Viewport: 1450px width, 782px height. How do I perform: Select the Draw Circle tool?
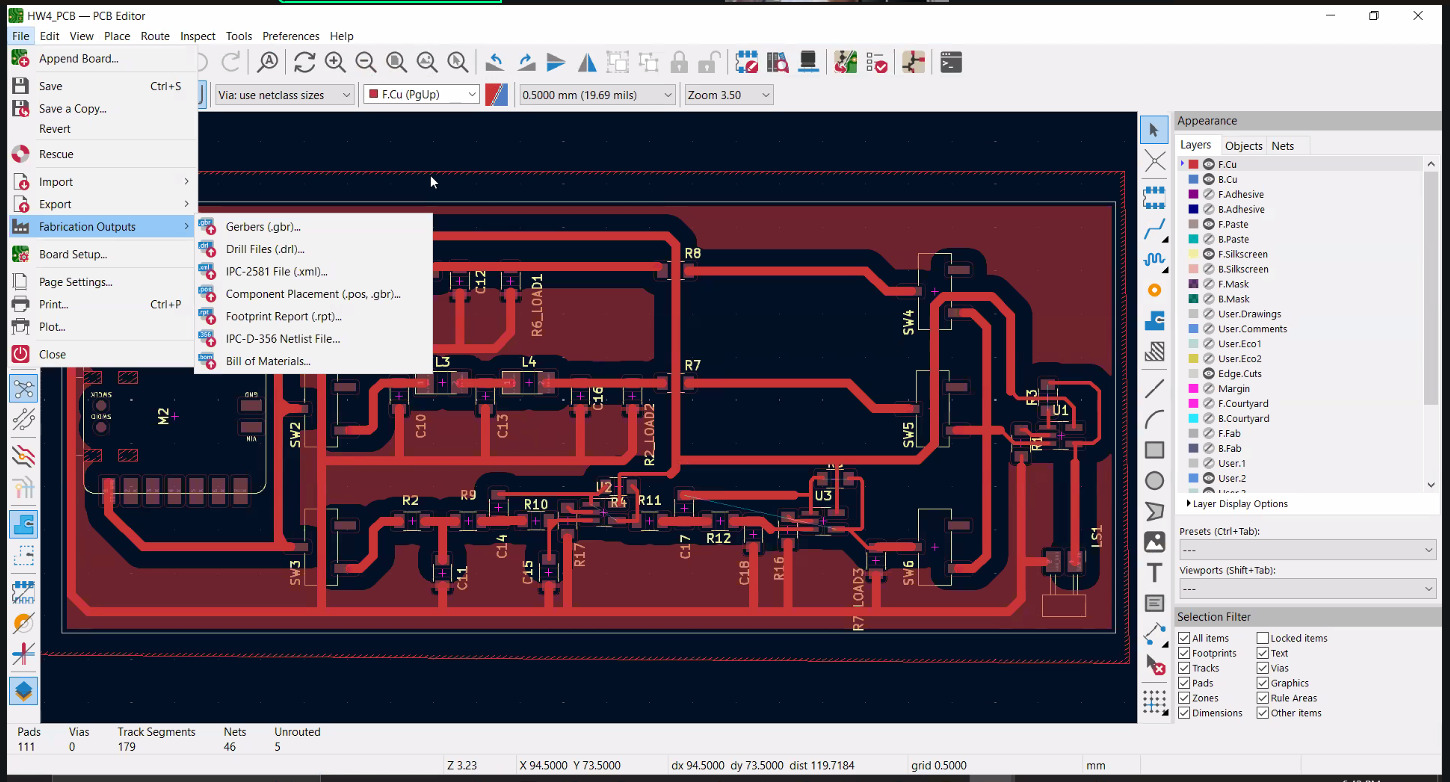tap(1154, 481)
